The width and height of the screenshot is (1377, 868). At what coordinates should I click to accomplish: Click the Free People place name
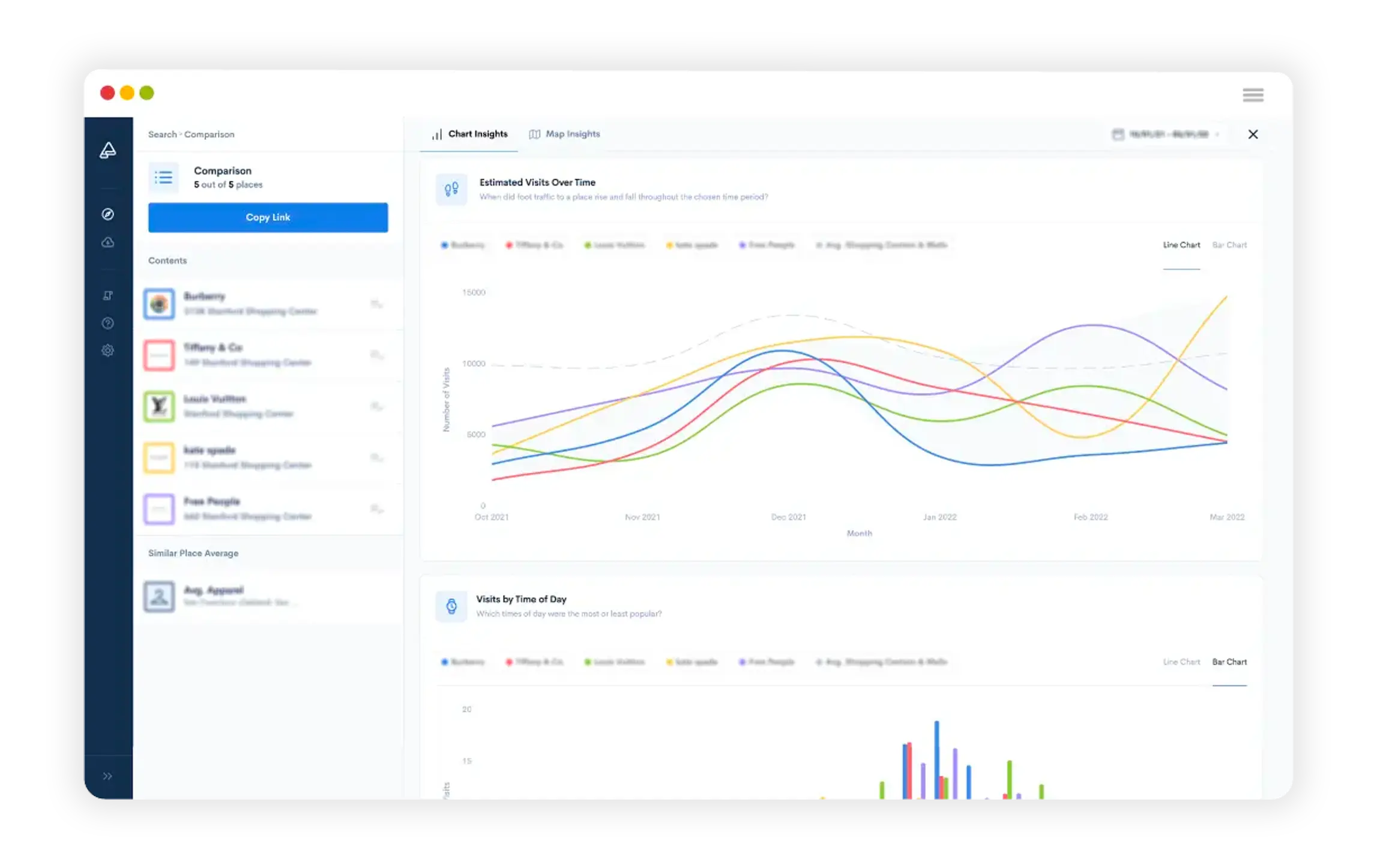pos(212,501)
